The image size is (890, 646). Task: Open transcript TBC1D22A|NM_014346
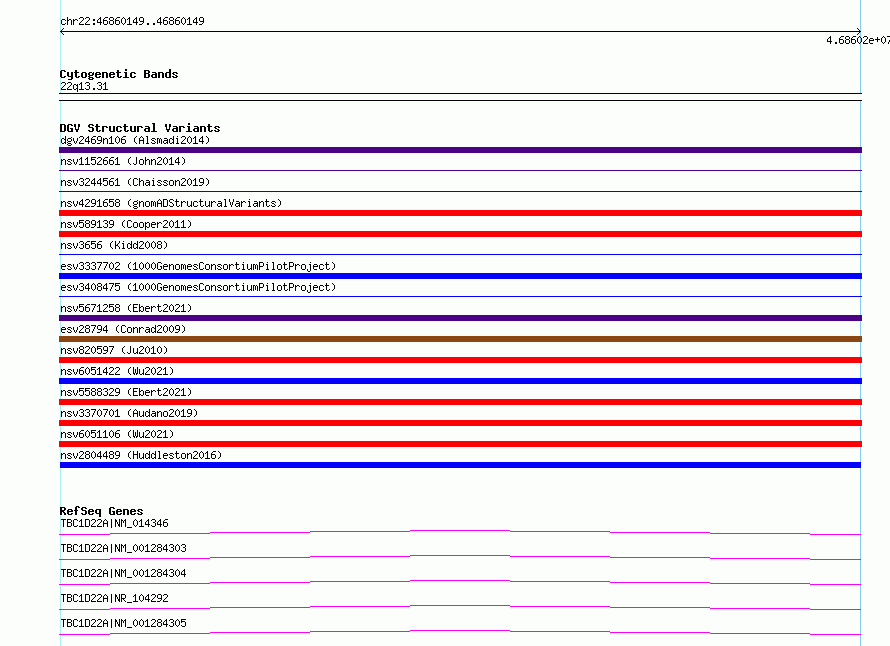point(114,523)
